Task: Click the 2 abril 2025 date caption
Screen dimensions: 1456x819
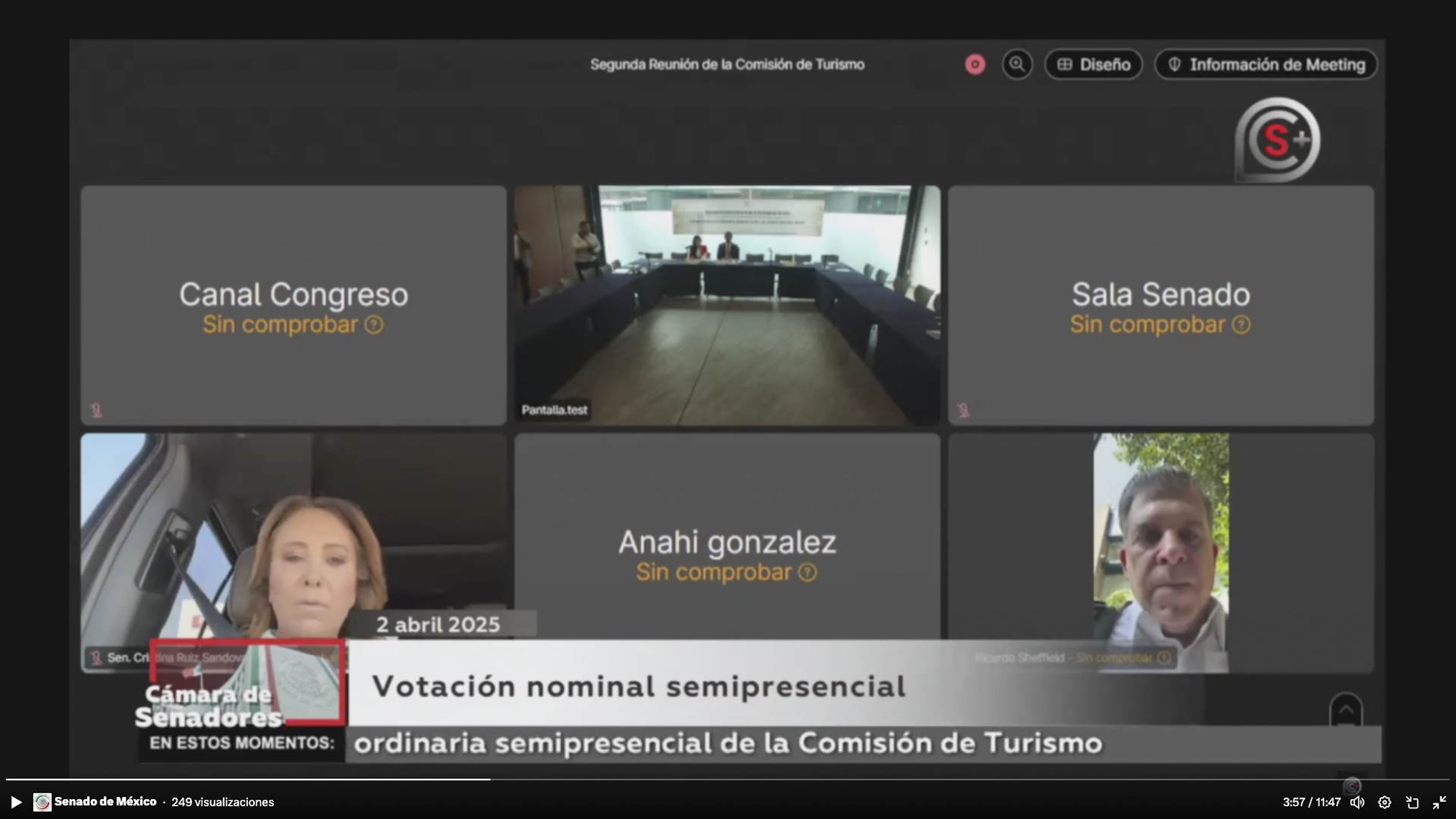Action: [x=438, y=624]
